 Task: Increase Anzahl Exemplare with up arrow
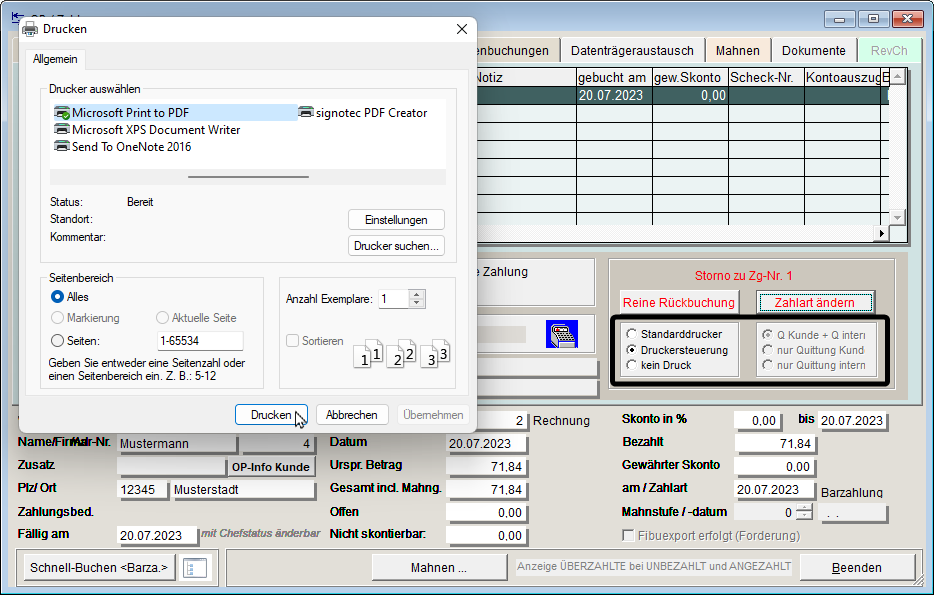point(417,294)
